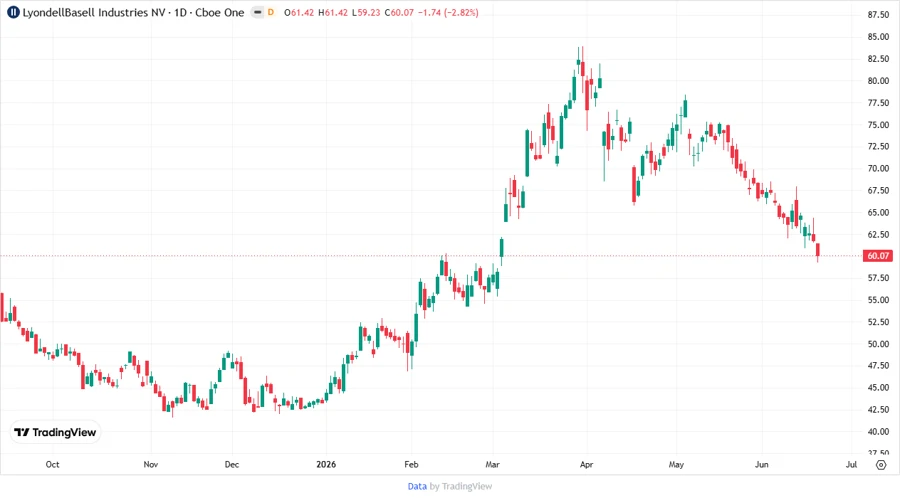The height and width of the screenshot is (498, 900).
Task: Click the LyondellBasell Industries NV title
Action: coord(94,12)
